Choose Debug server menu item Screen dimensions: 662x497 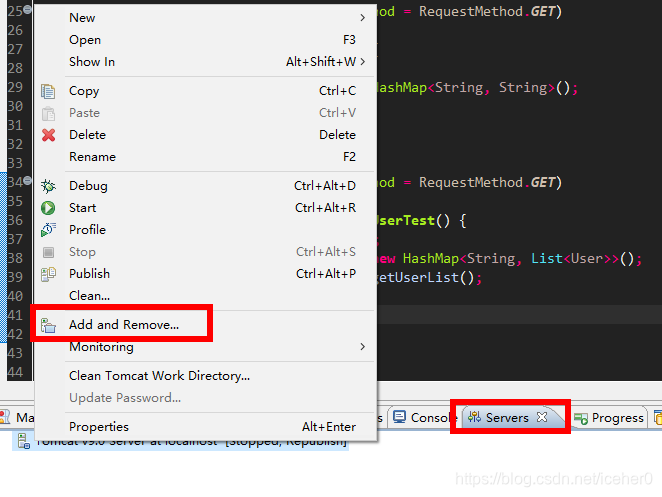[205, 186]
